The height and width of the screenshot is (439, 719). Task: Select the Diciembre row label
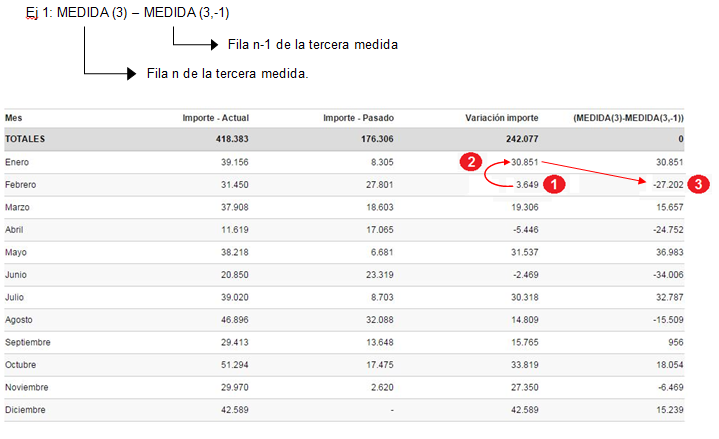[25, 409]
